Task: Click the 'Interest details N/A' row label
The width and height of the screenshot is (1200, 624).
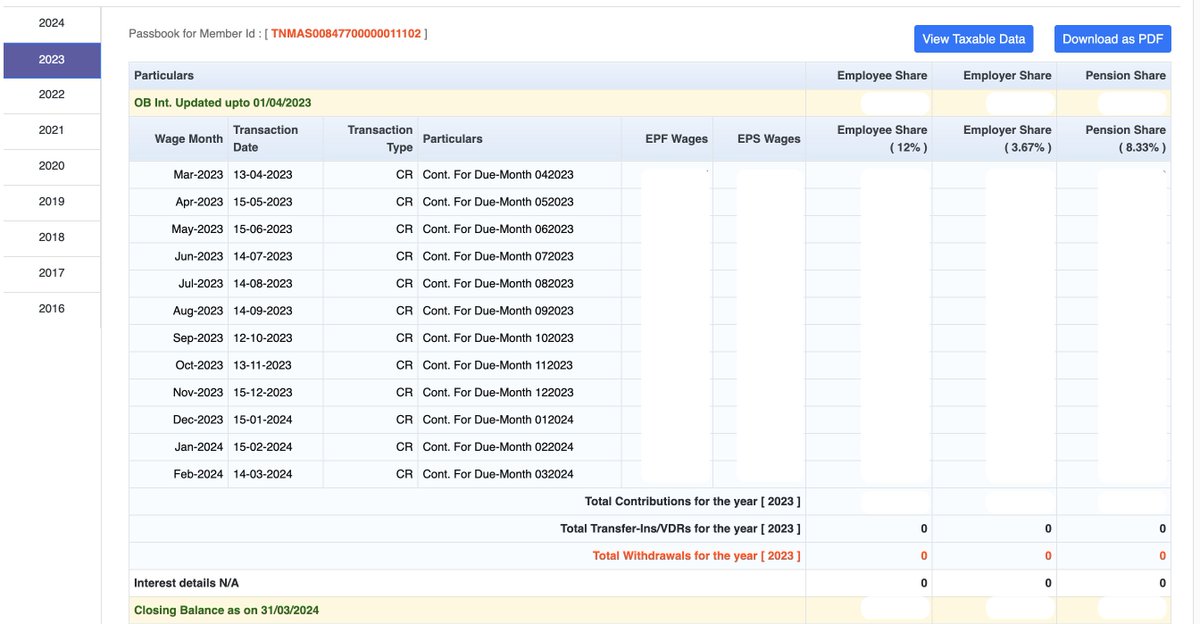Action: 186,582
